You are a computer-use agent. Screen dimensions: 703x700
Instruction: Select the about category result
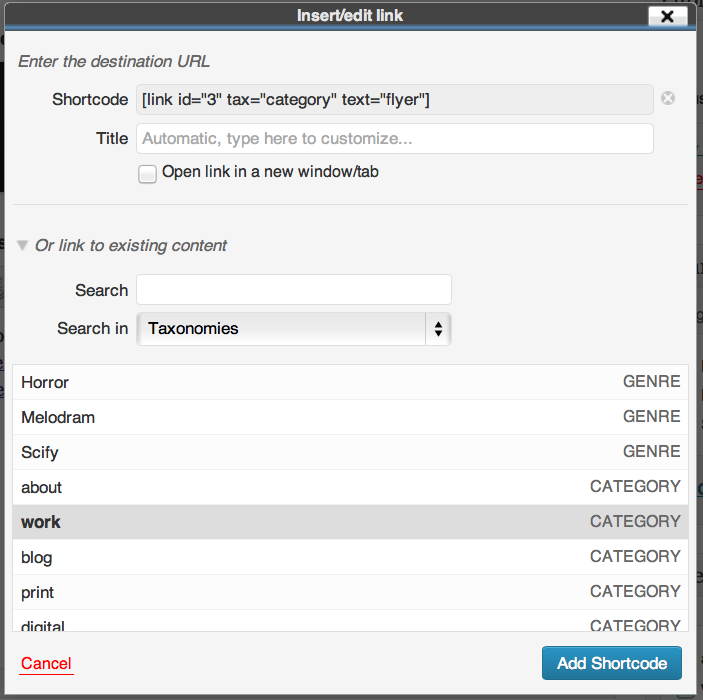pos(350,487)
